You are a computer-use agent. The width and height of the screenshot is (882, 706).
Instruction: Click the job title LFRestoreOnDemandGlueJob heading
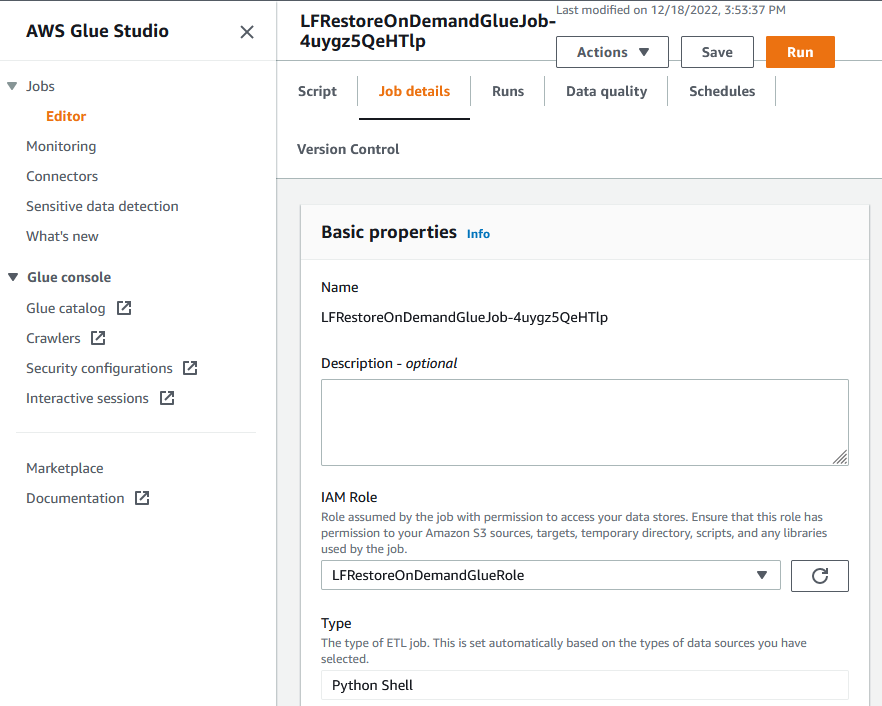428,31
